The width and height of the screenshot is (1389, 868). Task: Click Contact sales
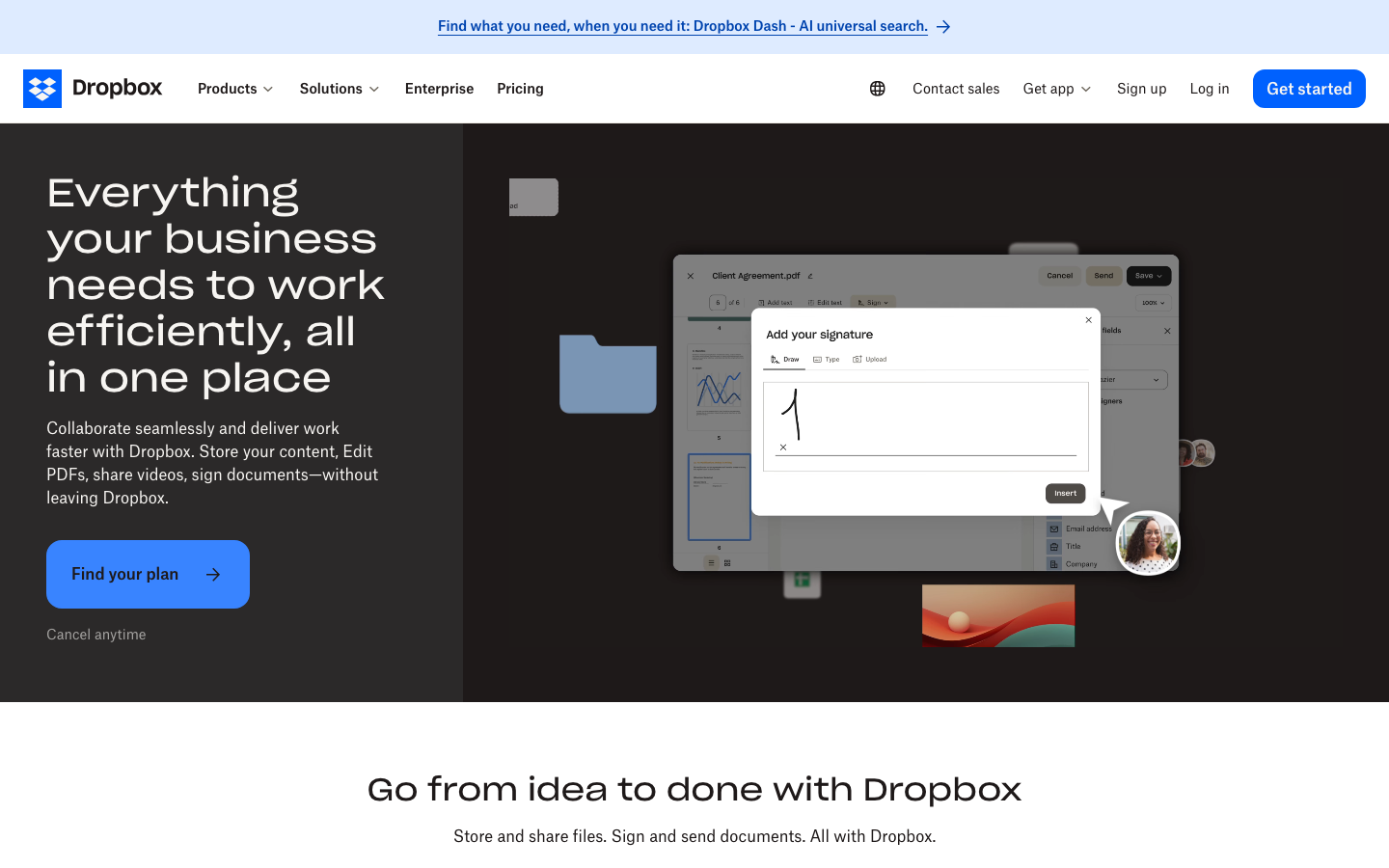[x=956, y=89]
